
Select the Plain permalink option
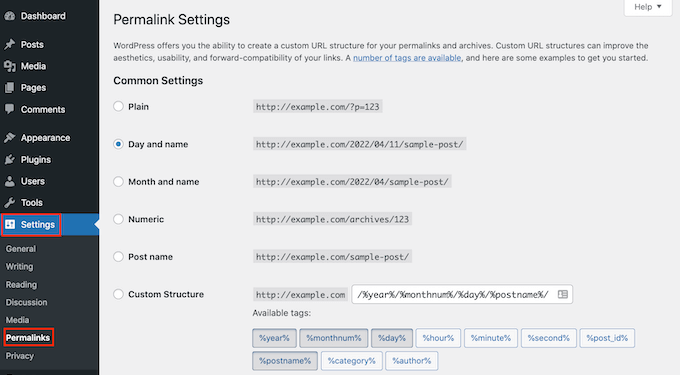pos(118,106)
